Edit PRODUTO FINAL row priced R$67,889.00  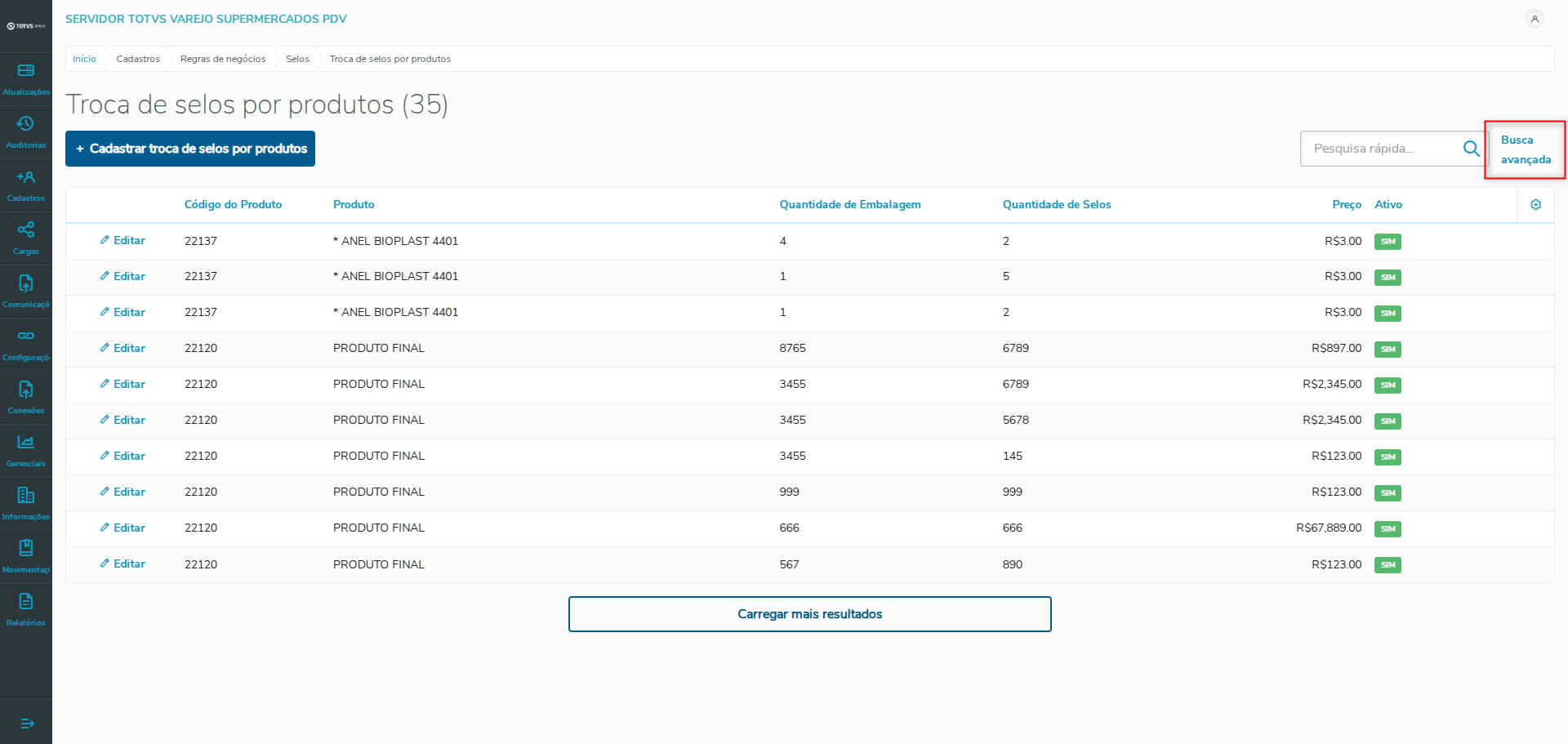tap(122, 528)
